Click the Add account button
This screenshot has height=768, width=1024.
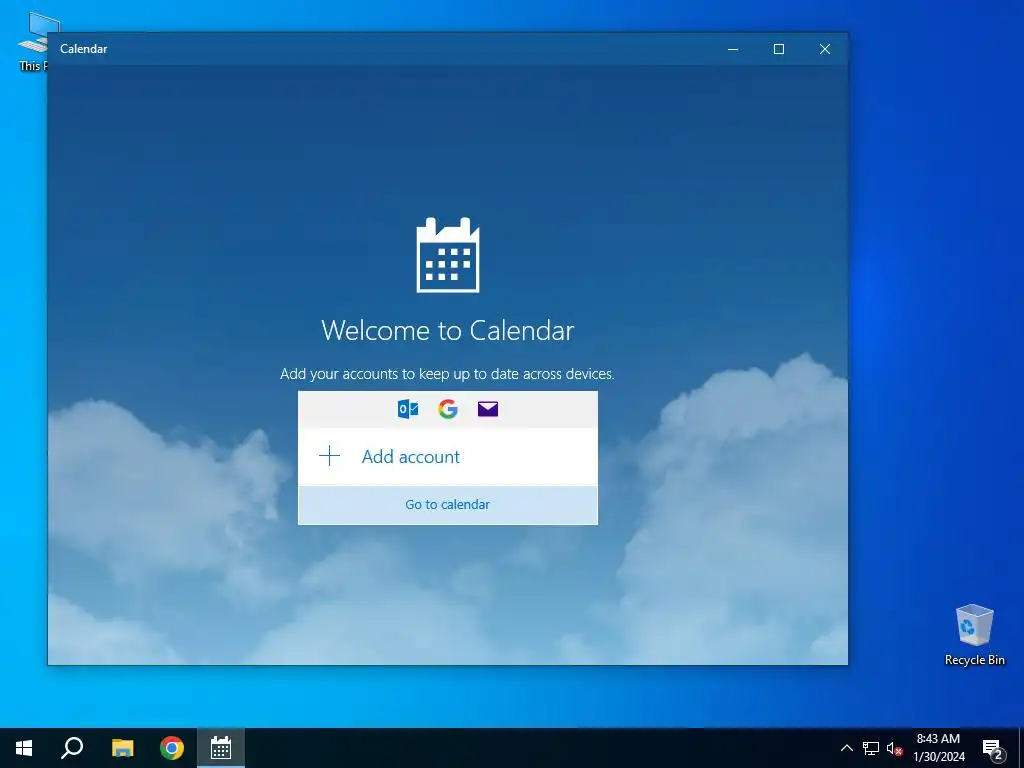pos(447,456)
